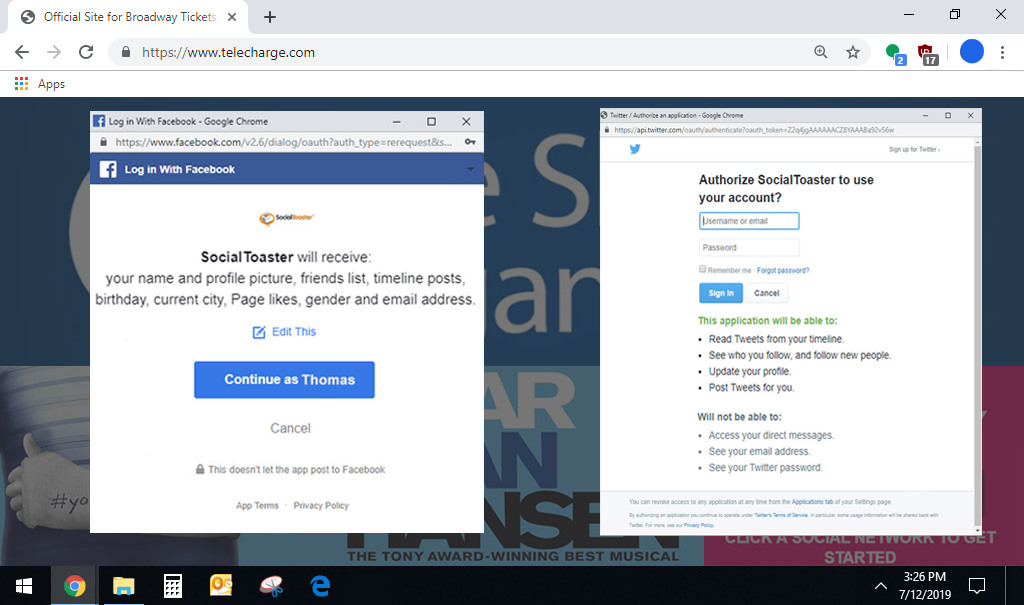This screenshot has width=1024, height=605.
Task: Open Microsoft Edge from the taskbar
Action: coord(320,586)
